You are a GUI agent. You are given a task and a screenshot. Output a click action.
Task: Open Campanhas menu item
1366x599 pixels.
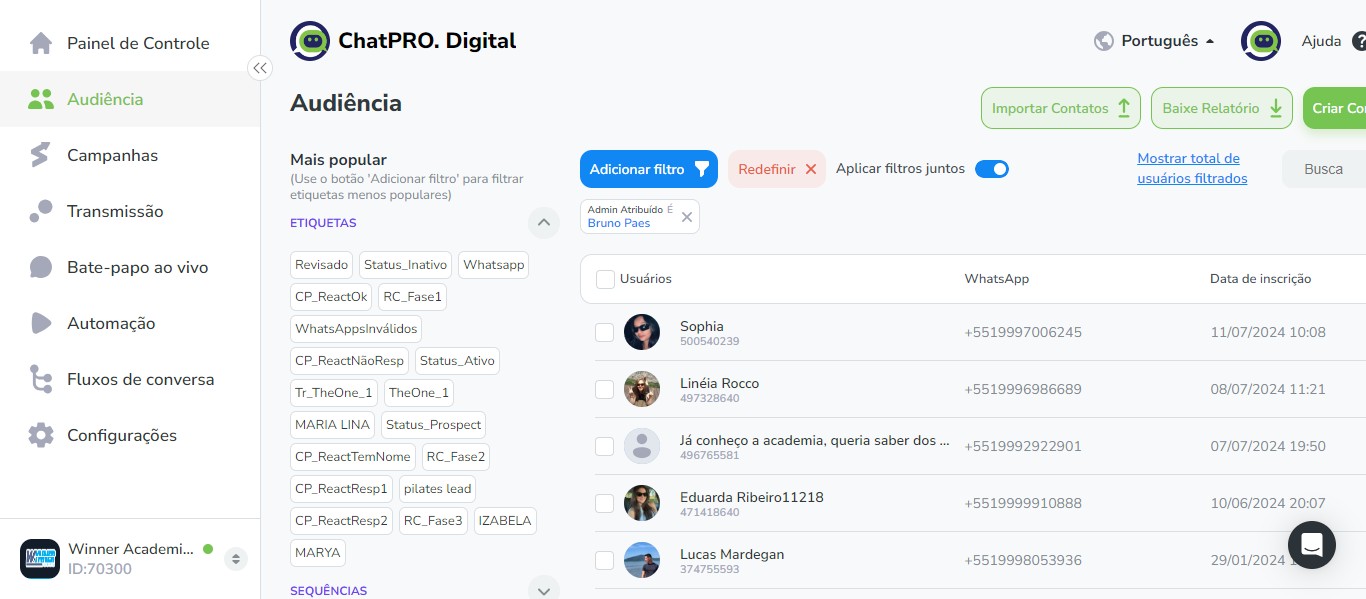pos(130,155)
